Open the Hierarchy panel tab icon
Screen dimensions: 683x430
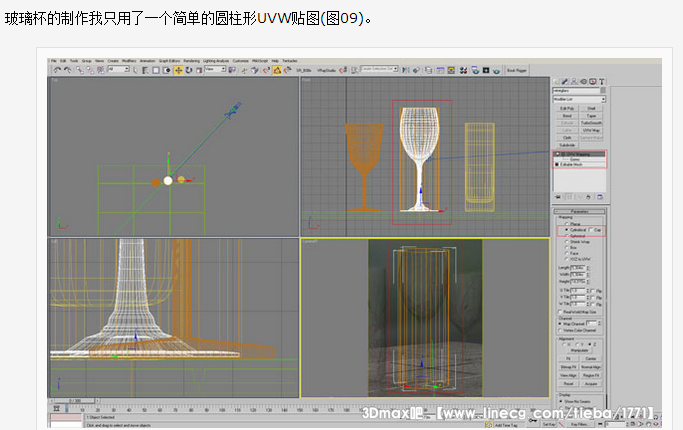pyautogui.click(x=574, y=81)
